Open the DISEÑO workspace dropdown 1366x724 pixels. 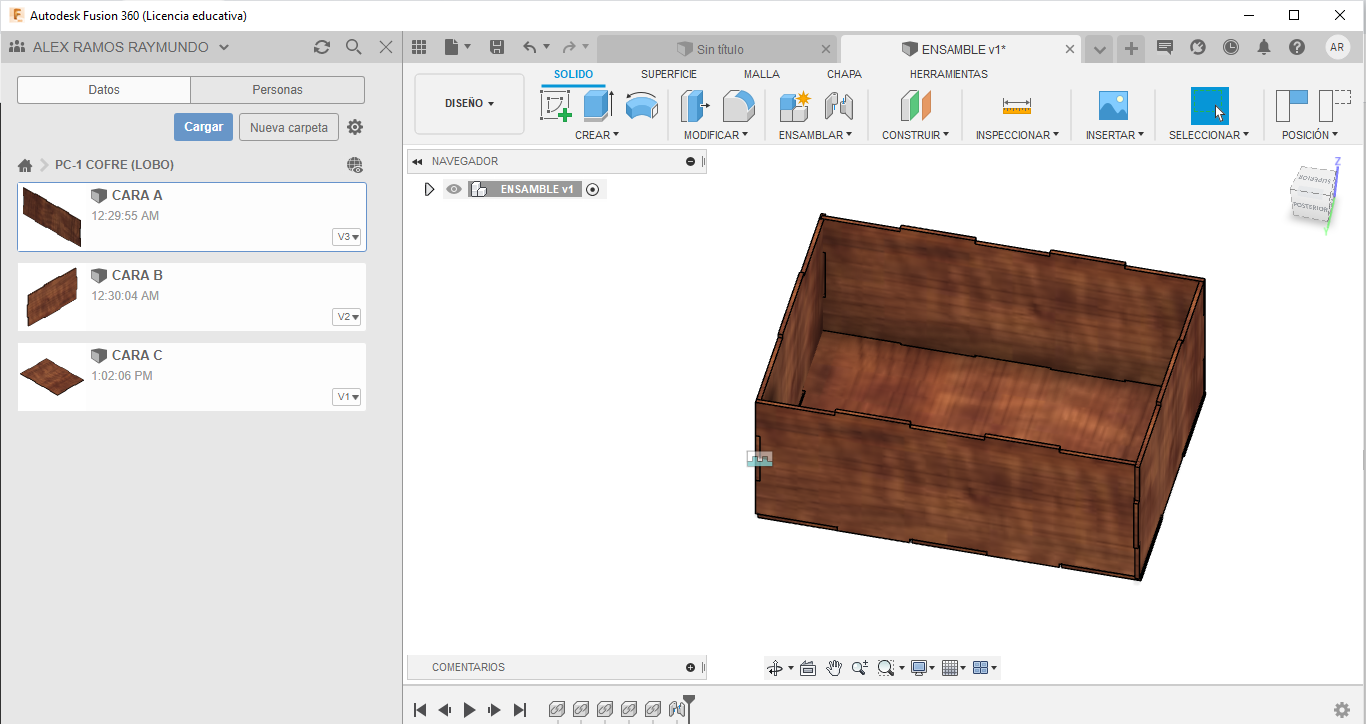coord(469,103)
